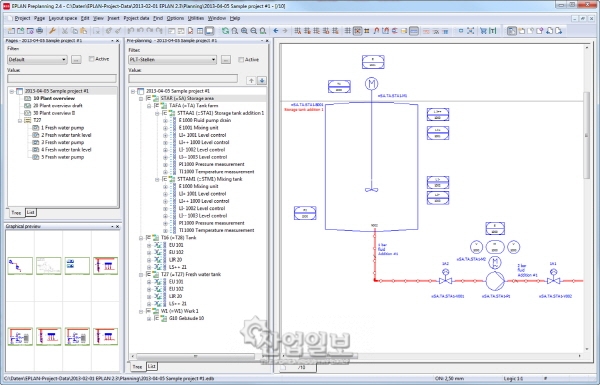Select first thumbnail in Graphical preview top row
Viewport: 600px width, 385px height.
[20, 266]
